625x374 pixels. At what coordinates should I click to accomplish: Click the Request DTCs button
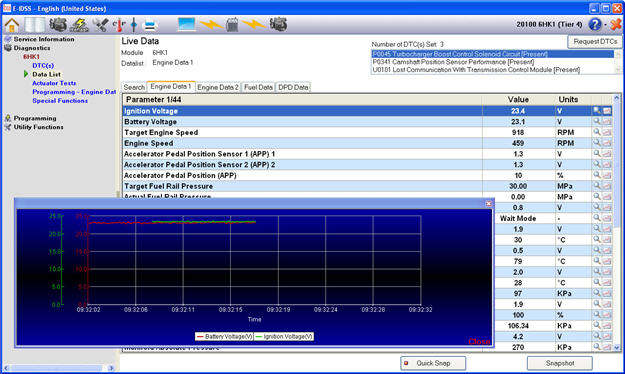coord(595,41)
